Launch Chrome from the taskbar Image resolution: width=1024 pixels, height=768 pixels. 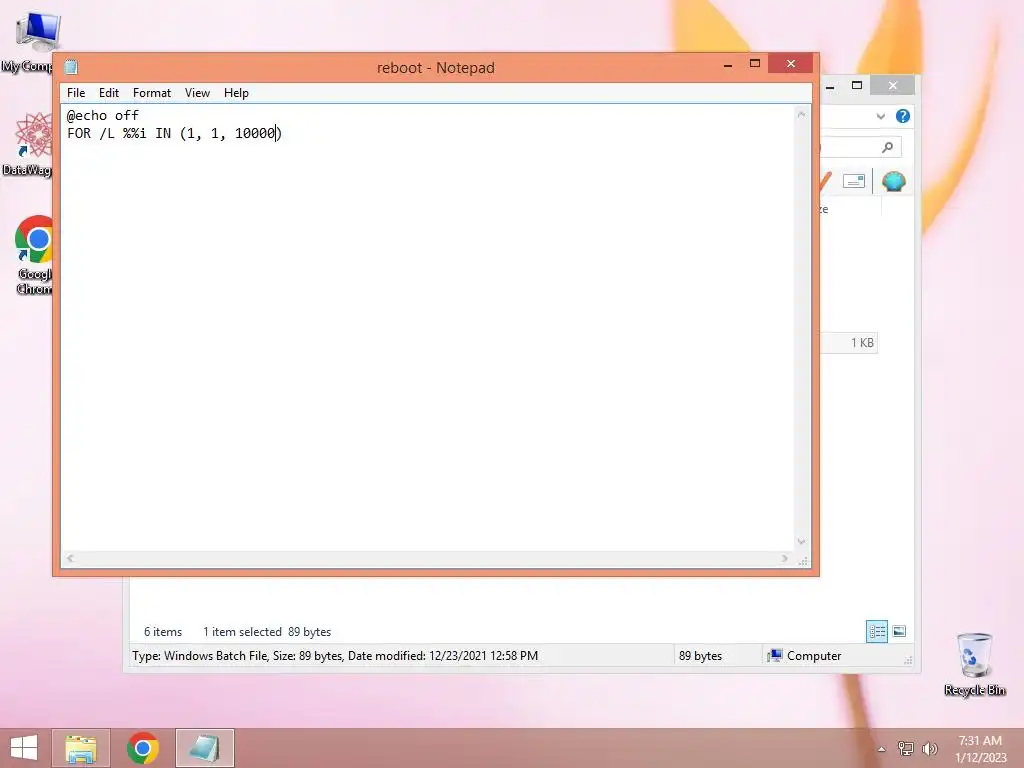(x=142, y=748)
